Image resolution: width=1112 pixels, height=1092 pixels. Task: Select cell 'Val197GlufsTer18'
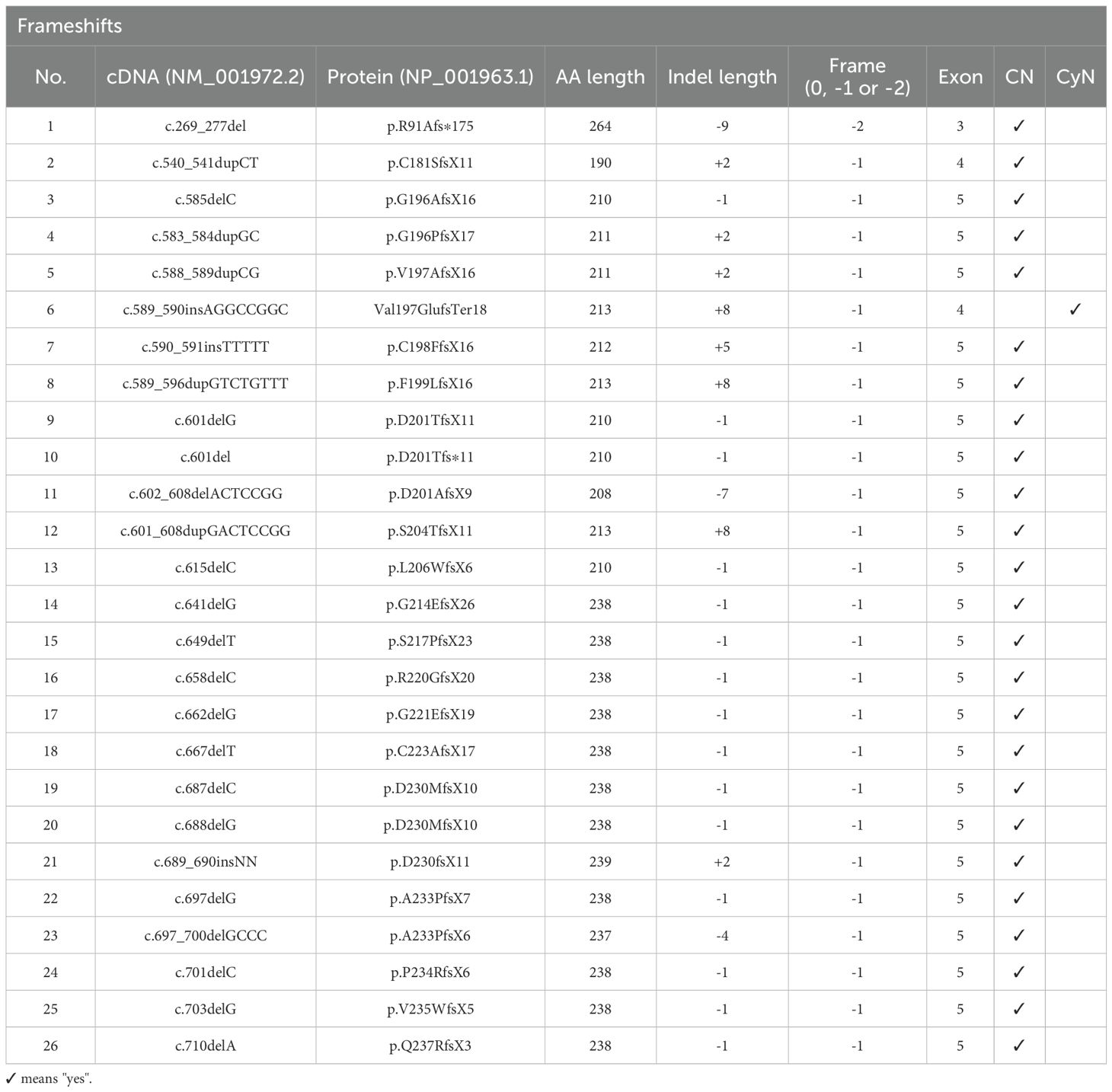coord(430,310)
